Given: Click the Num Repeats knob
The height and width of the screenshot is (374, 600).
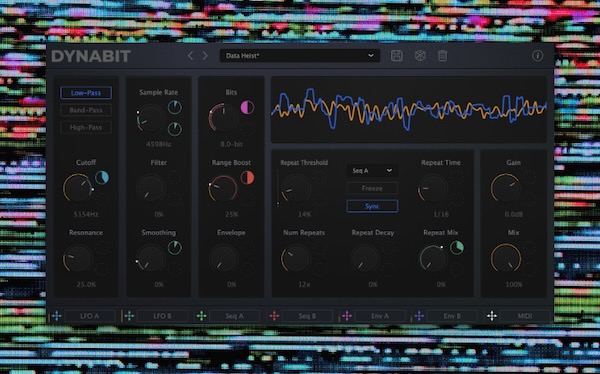Looking at the screenshot, I should tap(296, 258).
